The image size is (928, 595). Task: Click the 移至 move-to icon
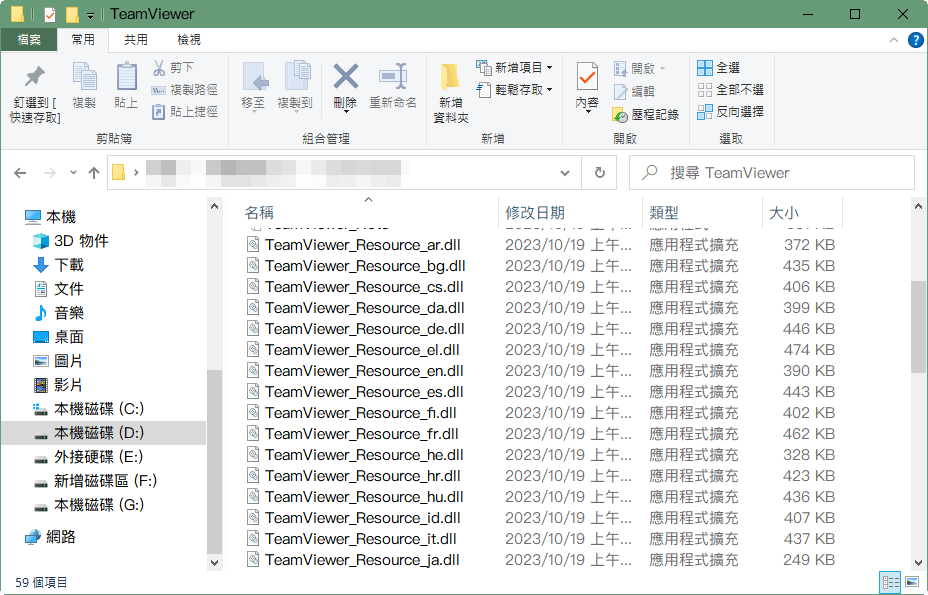click(x=255, y=77)
